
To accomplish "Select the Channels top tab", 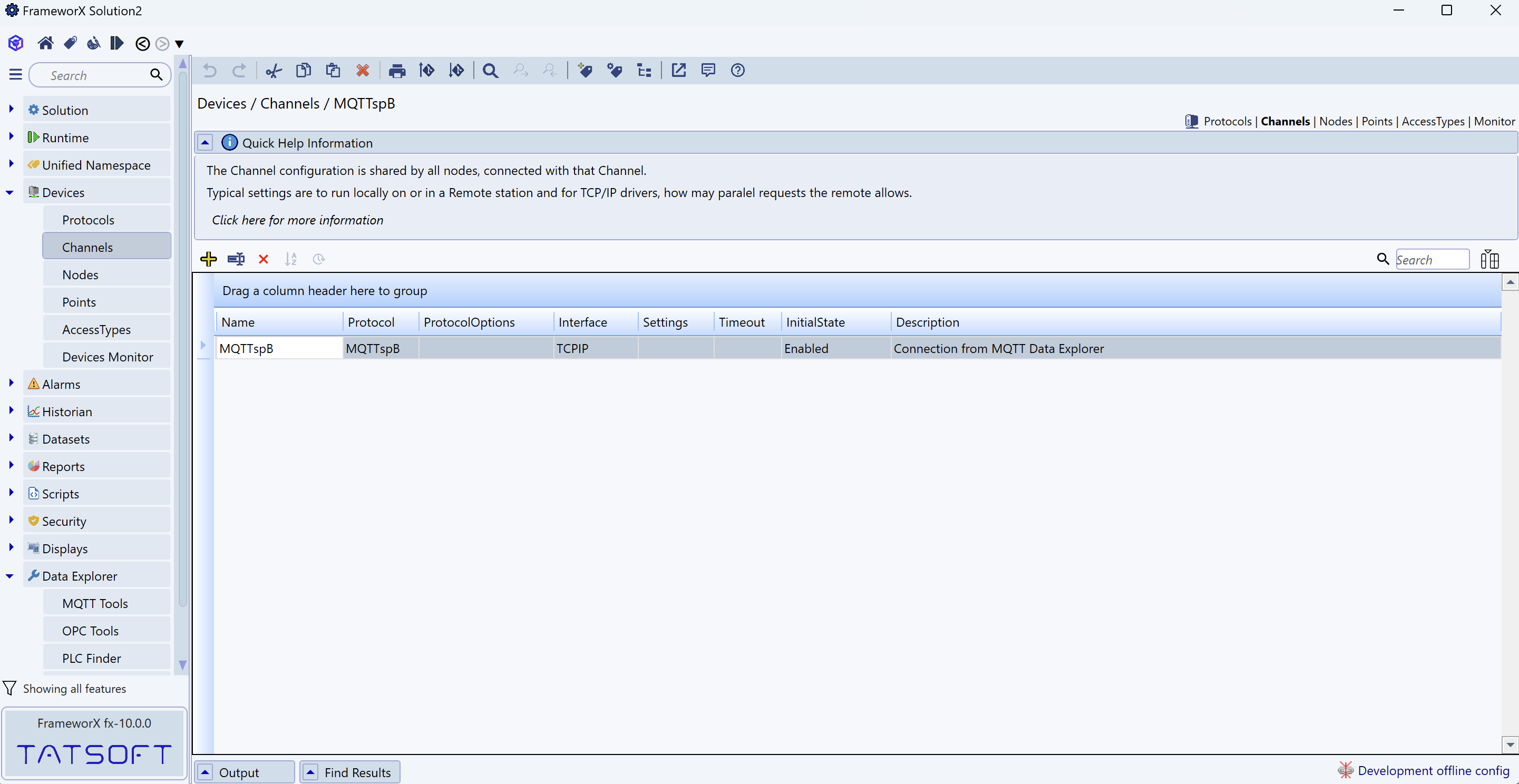I will [1285, 121].
